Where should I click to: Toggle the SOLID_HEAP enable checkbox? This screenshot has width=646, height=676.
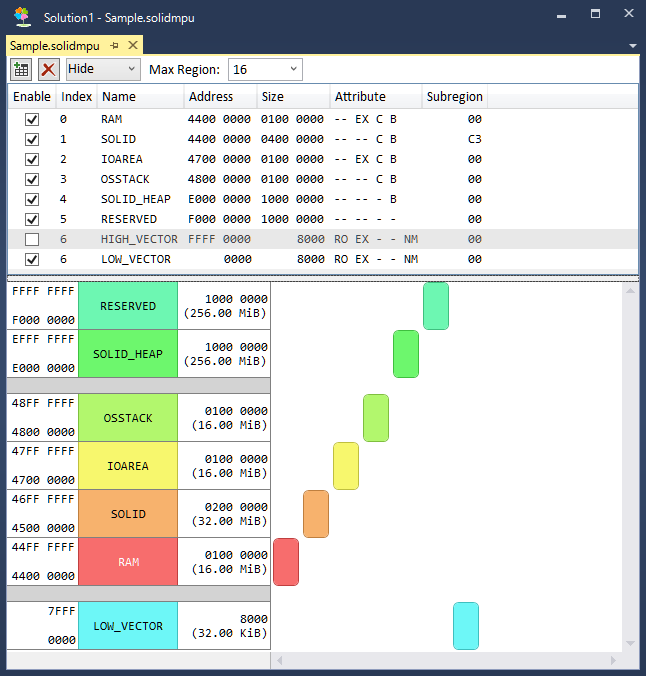32,199
